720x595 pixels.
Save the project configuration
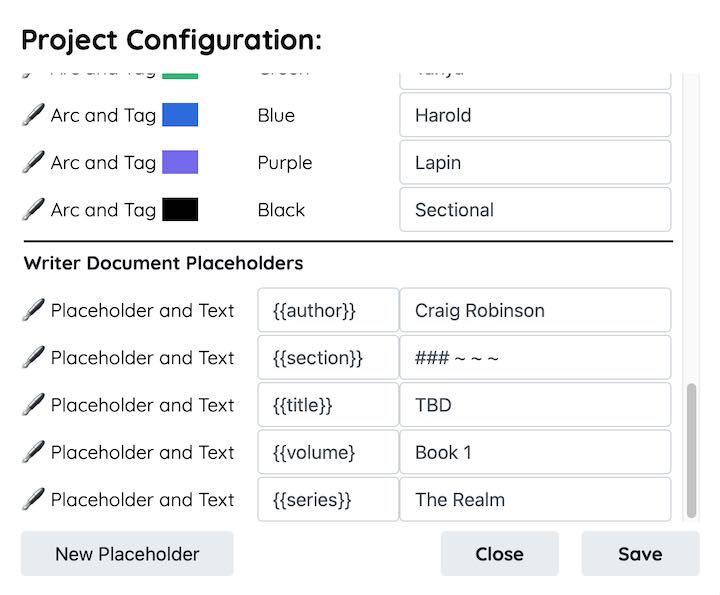click(x=640, y=554)
